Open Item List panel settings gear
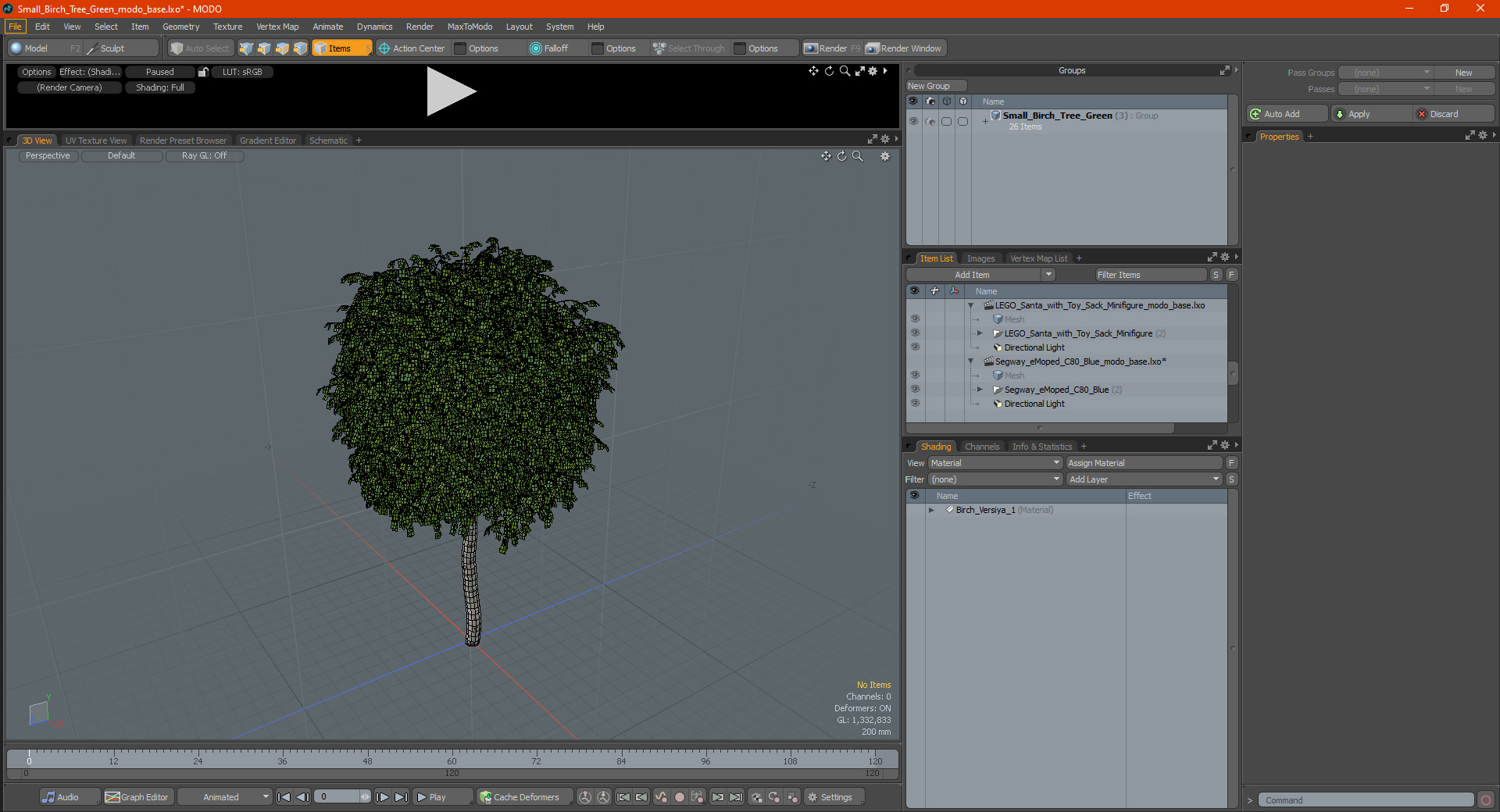Viewport: 1500px width, 812px height. (x=1225, y=258)
